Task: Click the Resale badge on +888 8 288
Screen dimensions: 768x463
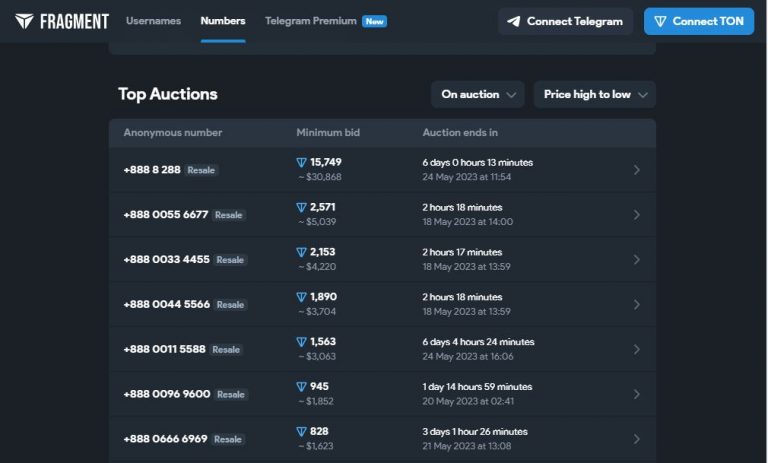Action: click(201, 170)
